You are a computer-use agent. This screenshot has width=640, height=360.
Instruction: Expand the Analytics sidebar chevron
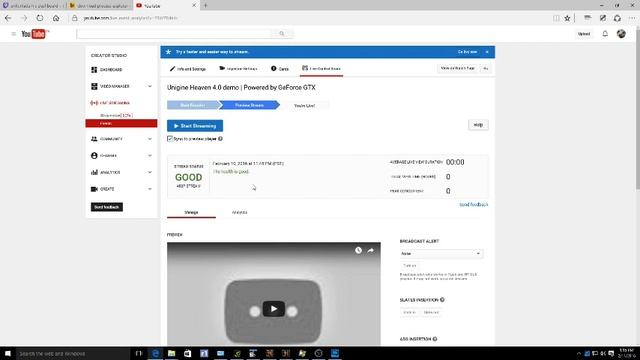(x=150, y=173)
